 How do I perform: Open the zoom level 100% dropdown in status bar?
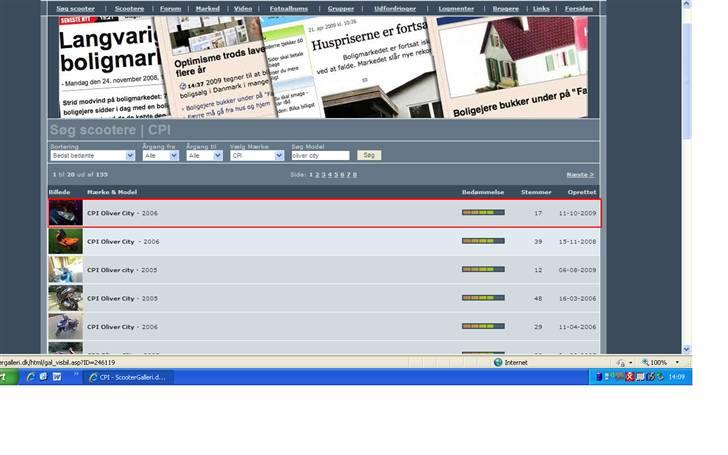click(660, 362)
